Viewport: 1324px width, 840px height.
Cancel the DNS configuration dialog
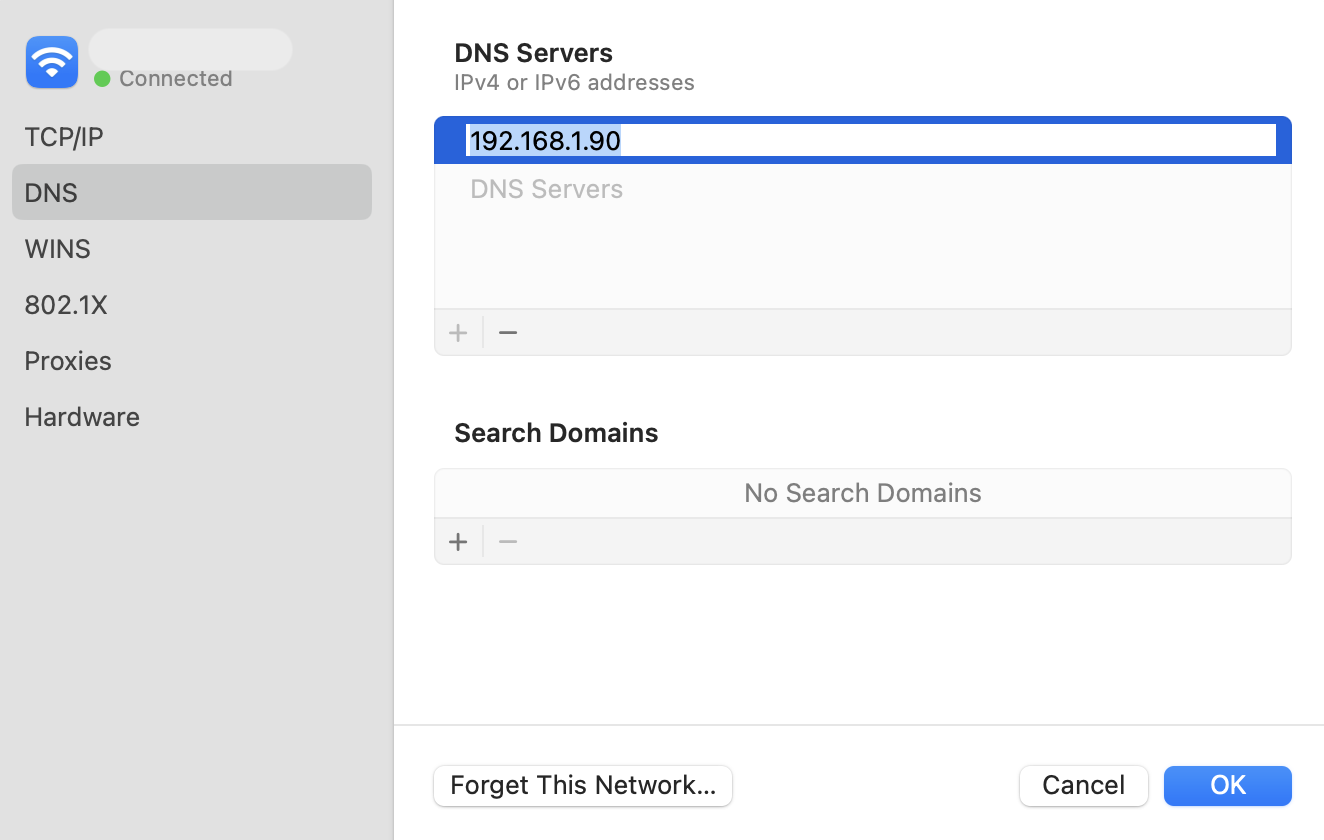[1083, 786]
